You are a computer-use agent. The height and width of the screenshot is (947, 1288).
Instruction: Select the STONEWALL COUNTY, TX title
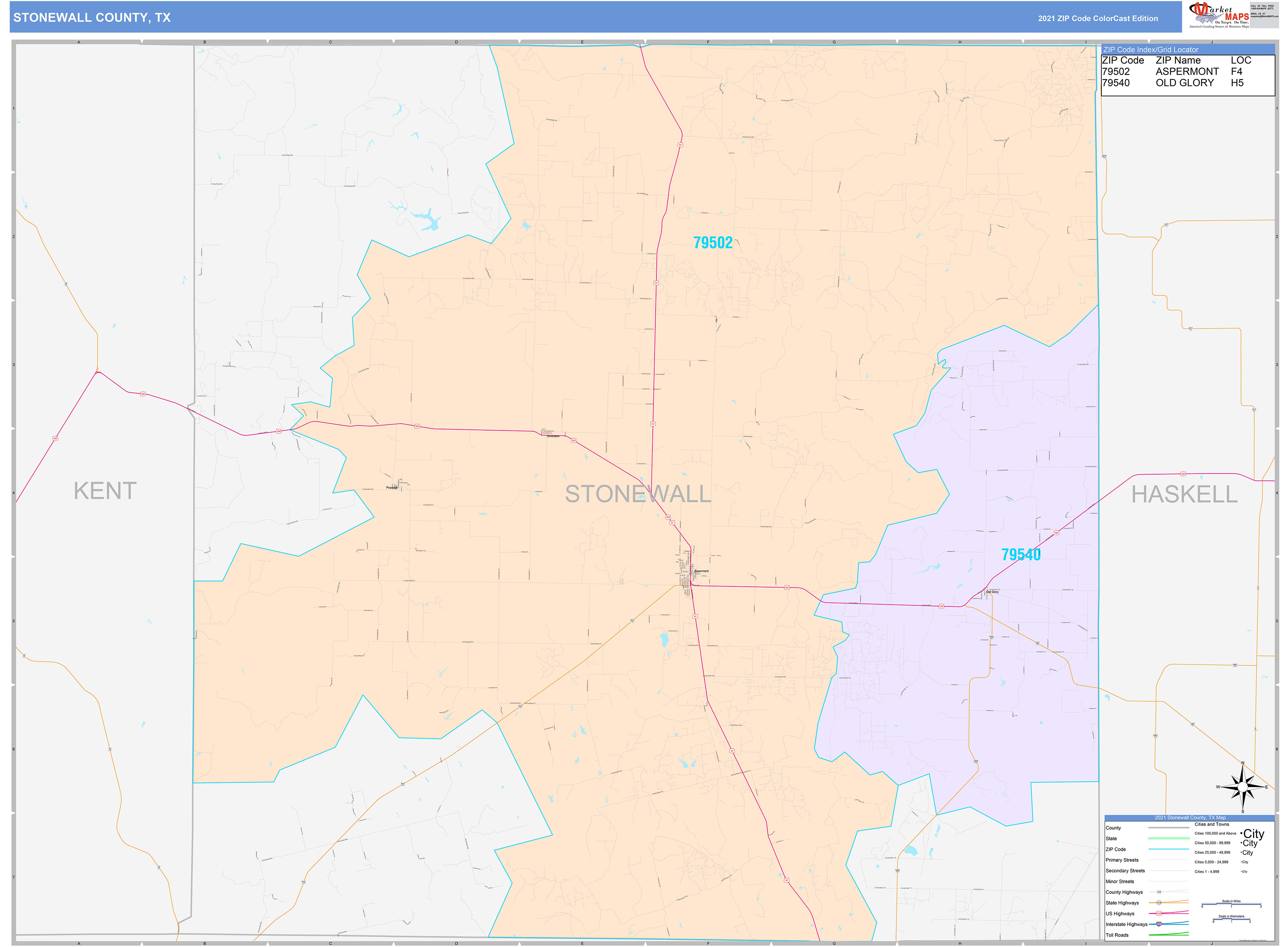tap(92, 18)
